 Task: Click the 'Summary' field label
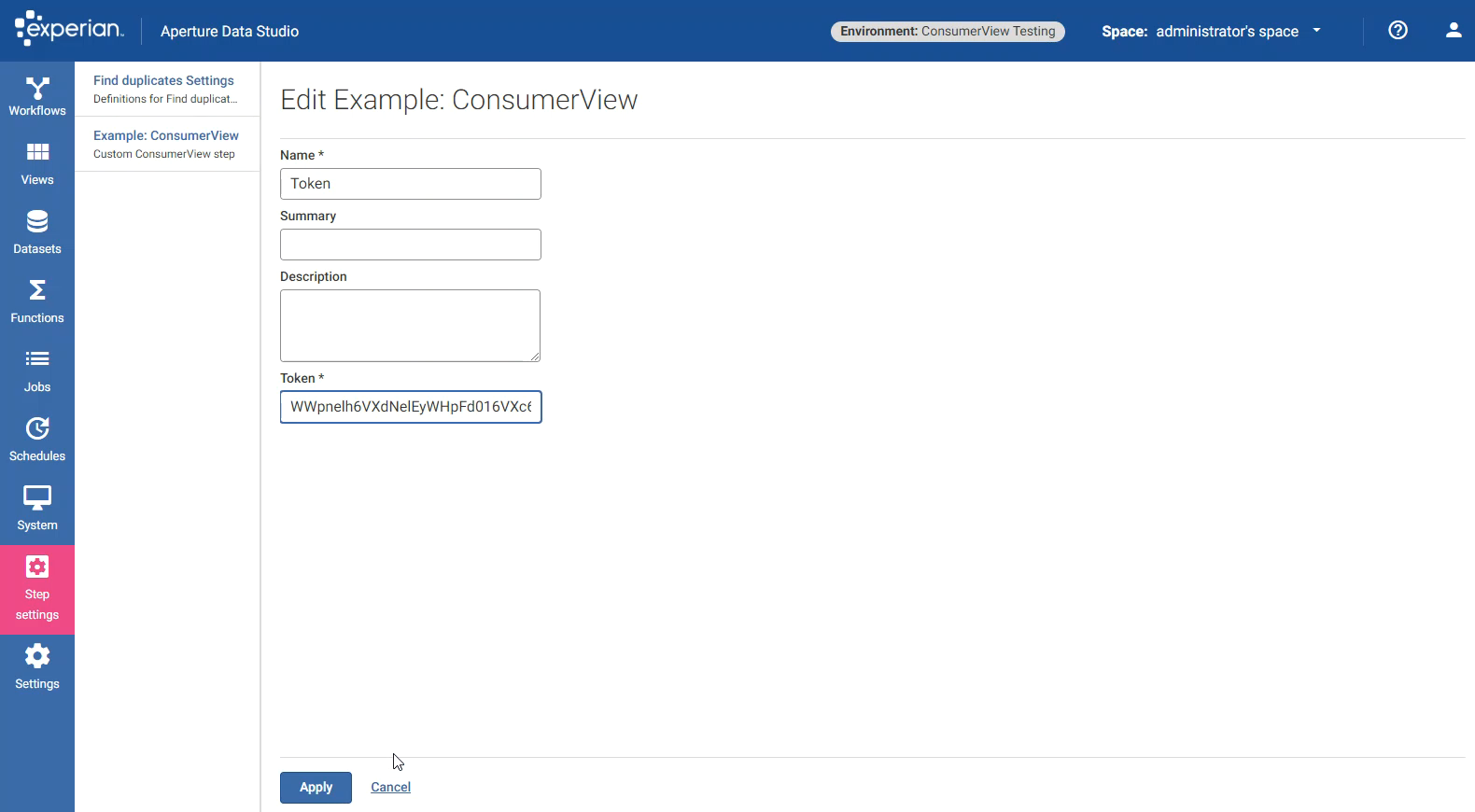coord(308,216)
